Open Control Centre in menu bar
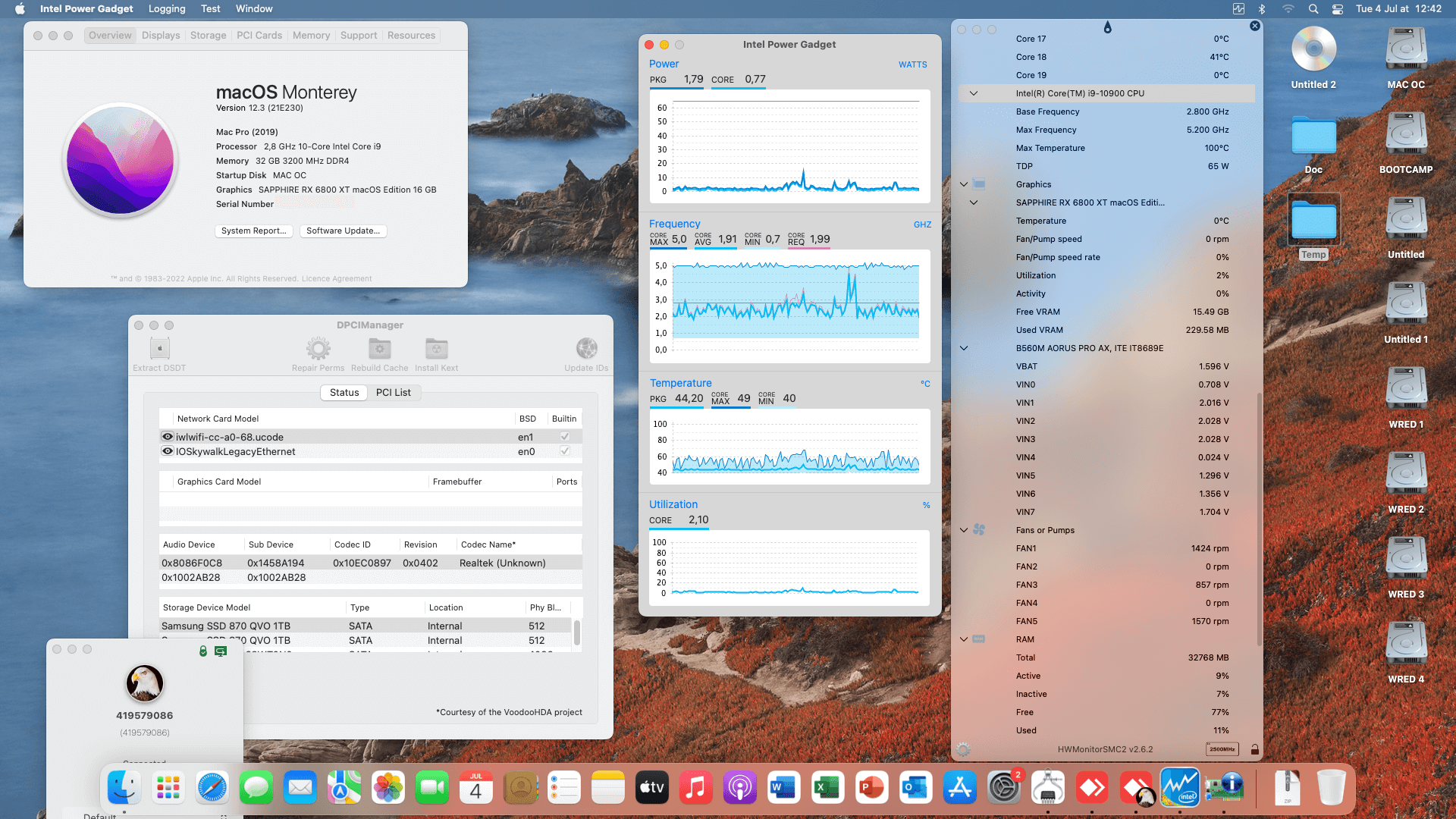The height and width of the screenshot is (819, 1456). point(1338,9)
